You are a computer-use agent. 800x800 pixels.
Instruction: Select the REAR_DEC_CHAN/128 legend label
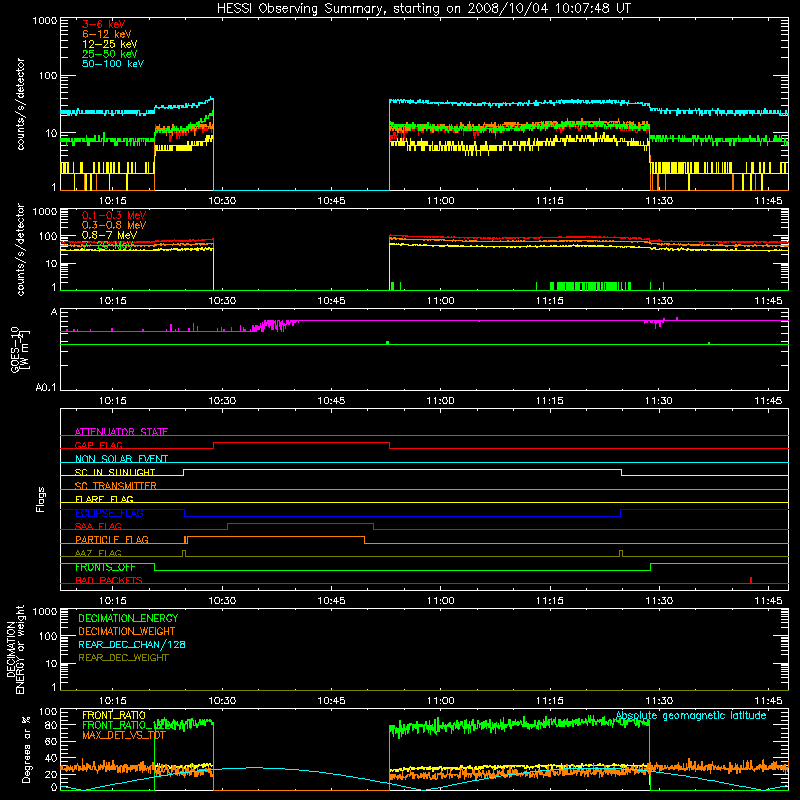coord(132,644)
